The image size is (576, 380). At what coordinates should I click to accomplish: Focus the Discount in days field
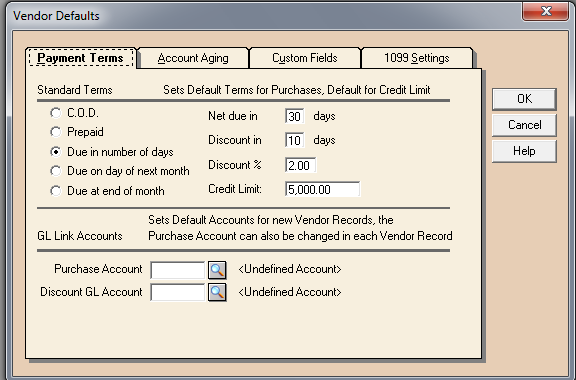295,140
